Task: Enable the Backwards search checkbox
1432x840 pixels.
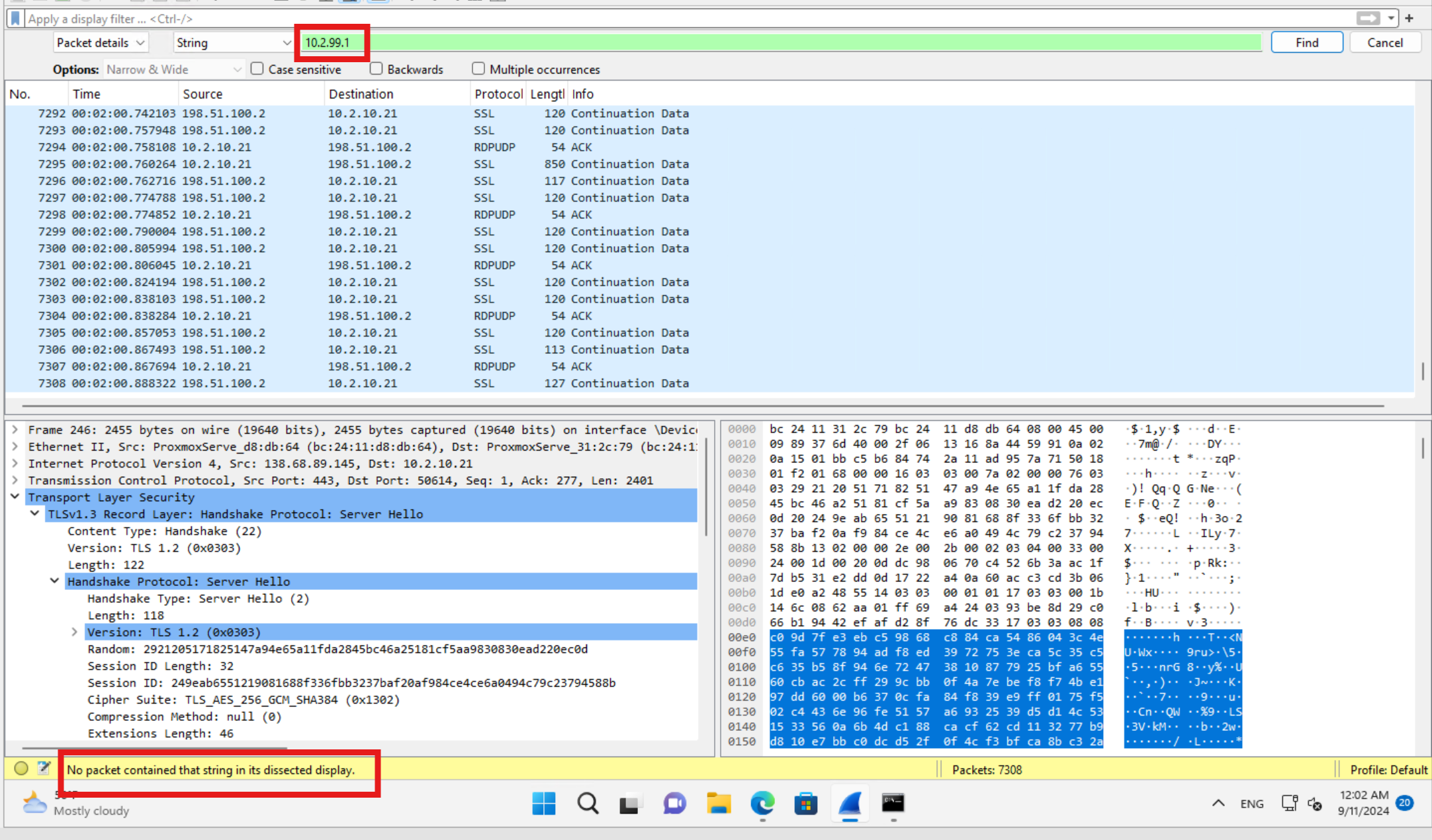Action: coord(377,69)
